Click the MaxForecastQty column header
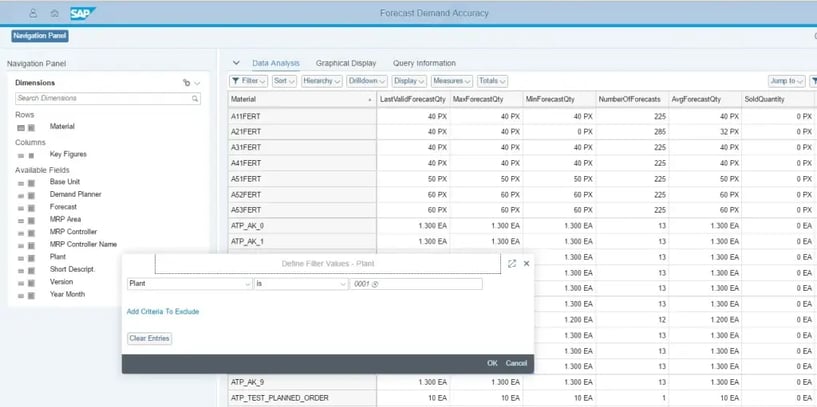This screenshot has height=407, width=817. [x=486, y=100]
